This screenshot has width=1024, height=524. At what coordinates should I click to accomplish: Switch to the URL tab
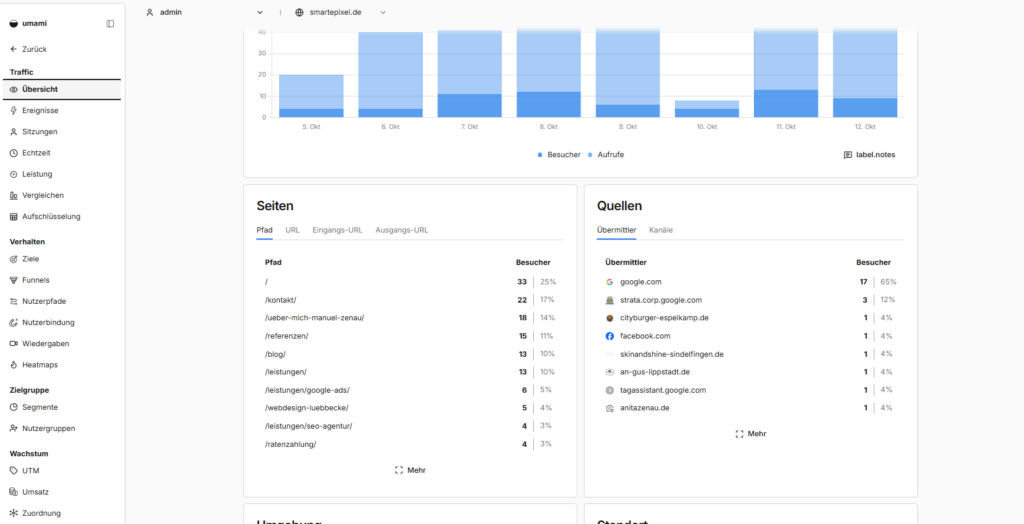293,230
